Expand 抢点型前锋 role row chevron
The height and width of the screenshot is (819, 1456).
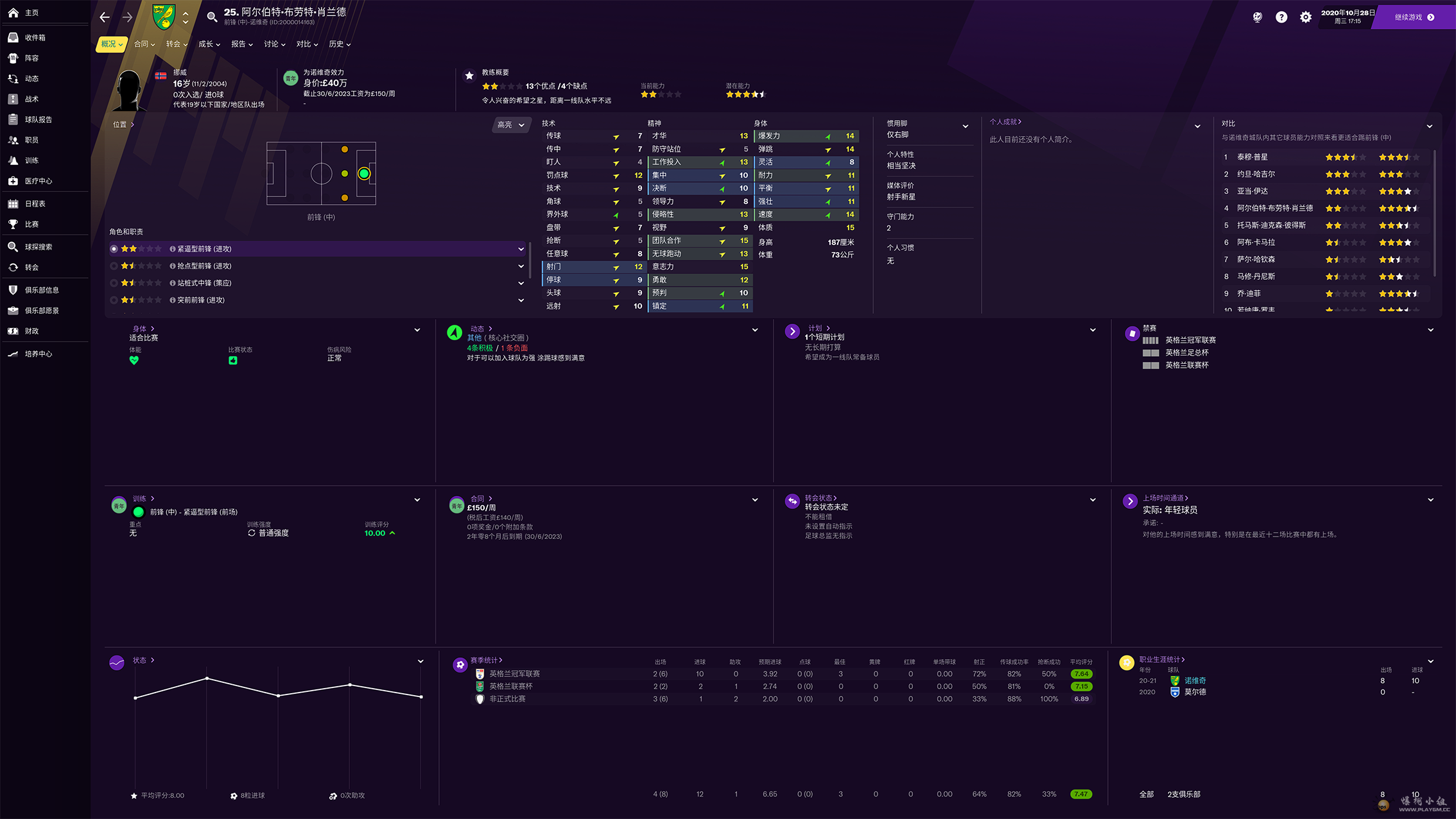click(x=521, y=266)
